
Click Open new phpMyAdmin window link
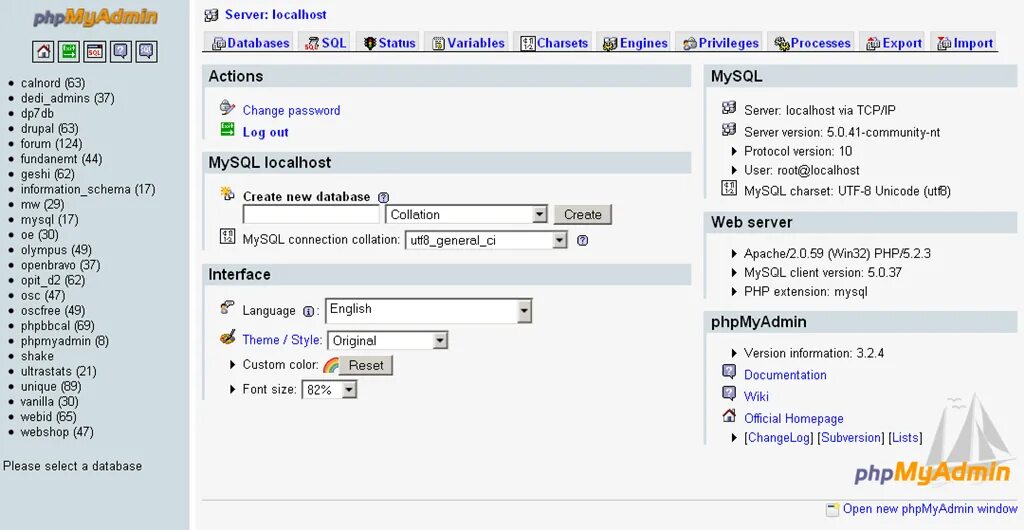pos(930,509)
